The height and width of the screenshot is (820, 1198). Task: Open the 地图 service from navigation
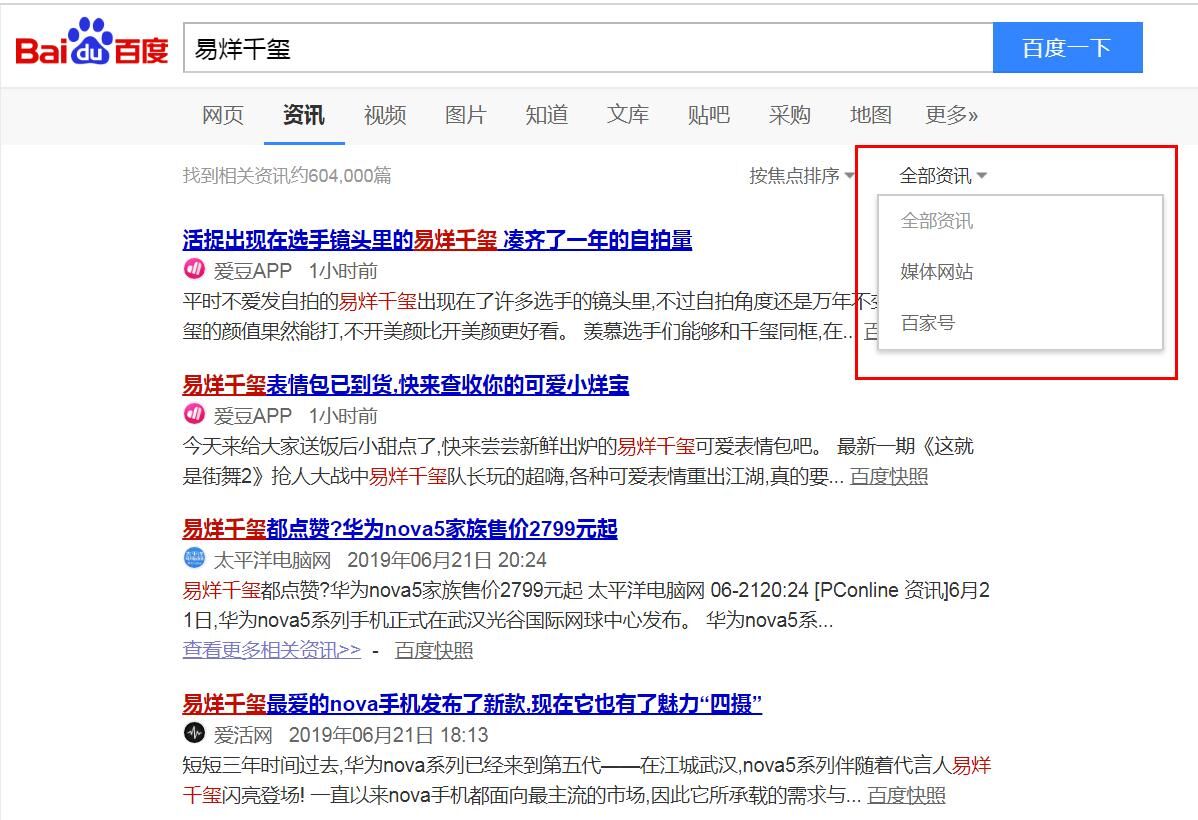870,115
